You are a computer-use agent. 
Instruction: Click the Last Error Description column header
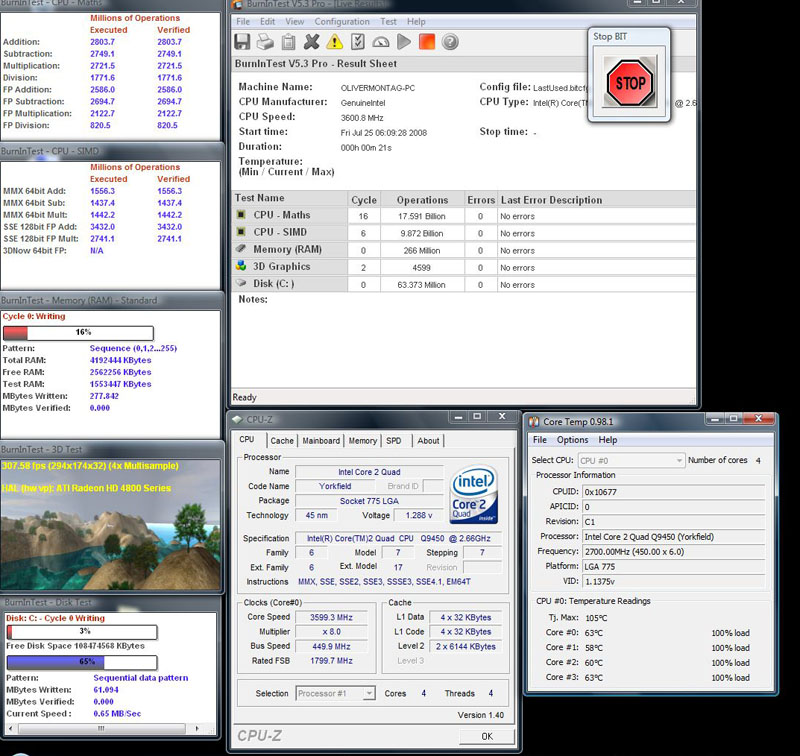click(596, 200)
